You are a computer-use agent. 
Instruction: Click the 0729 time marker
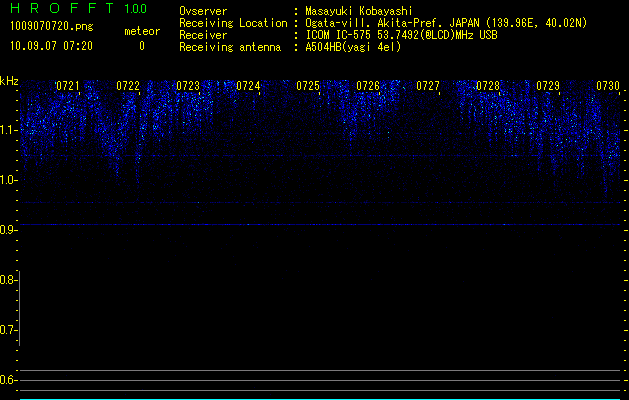pos(548,86)
